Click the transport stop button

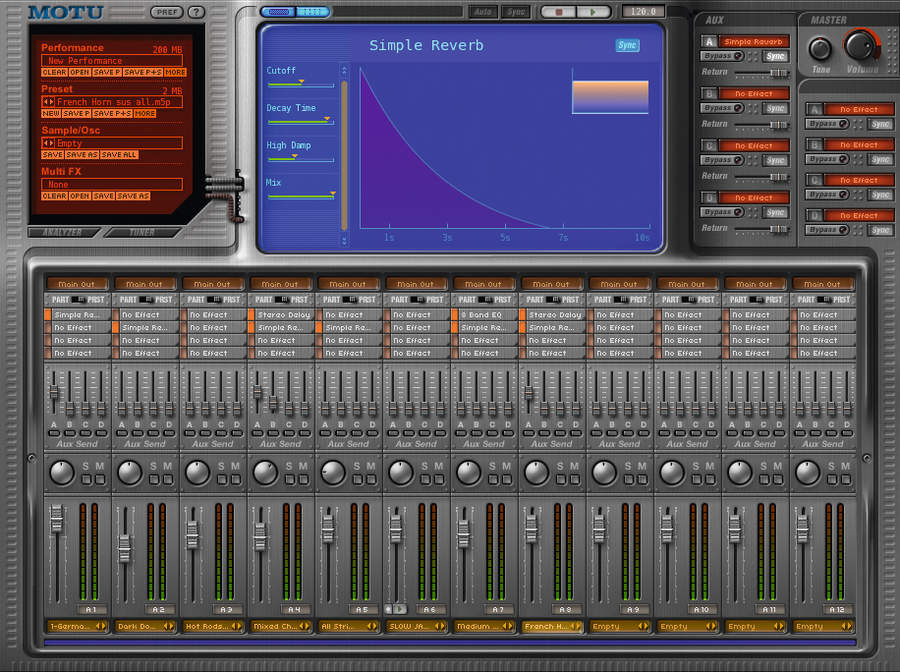(558, 12)
